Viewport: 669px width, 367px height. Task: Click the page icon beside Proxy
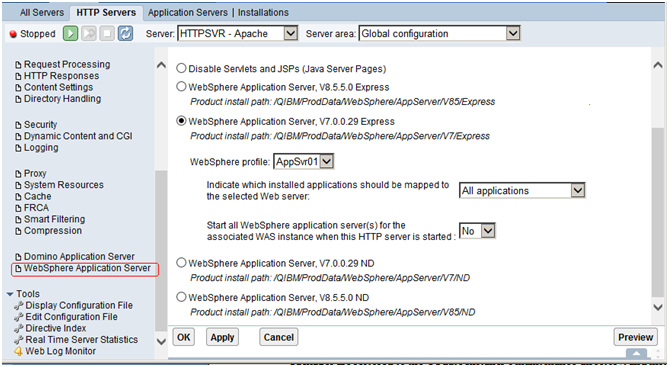18,174
